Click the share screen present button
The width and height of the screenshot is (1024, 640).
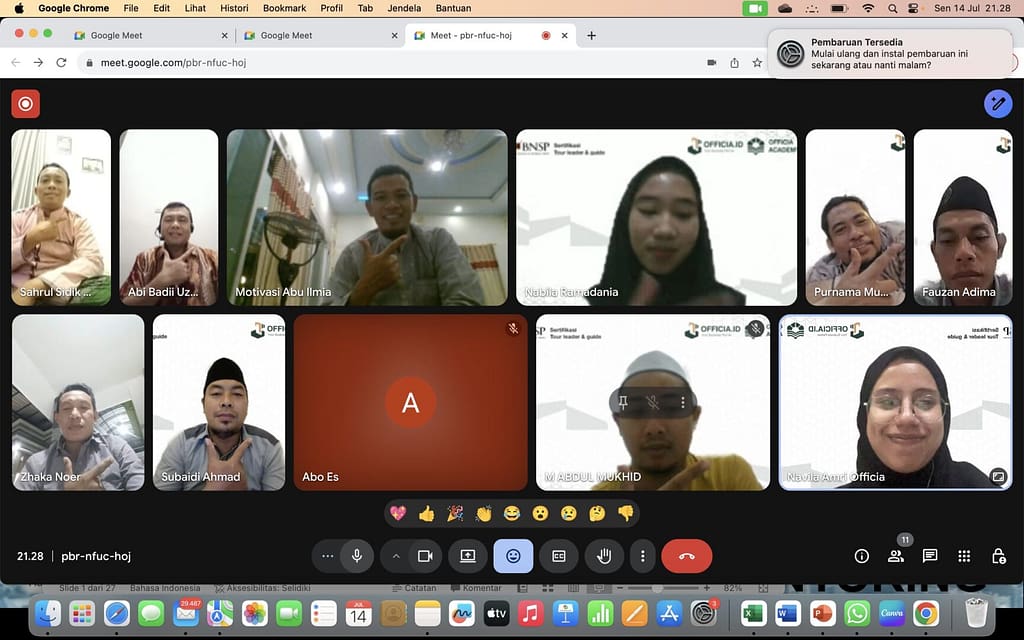pyautogui.click(x=467, y=556)
